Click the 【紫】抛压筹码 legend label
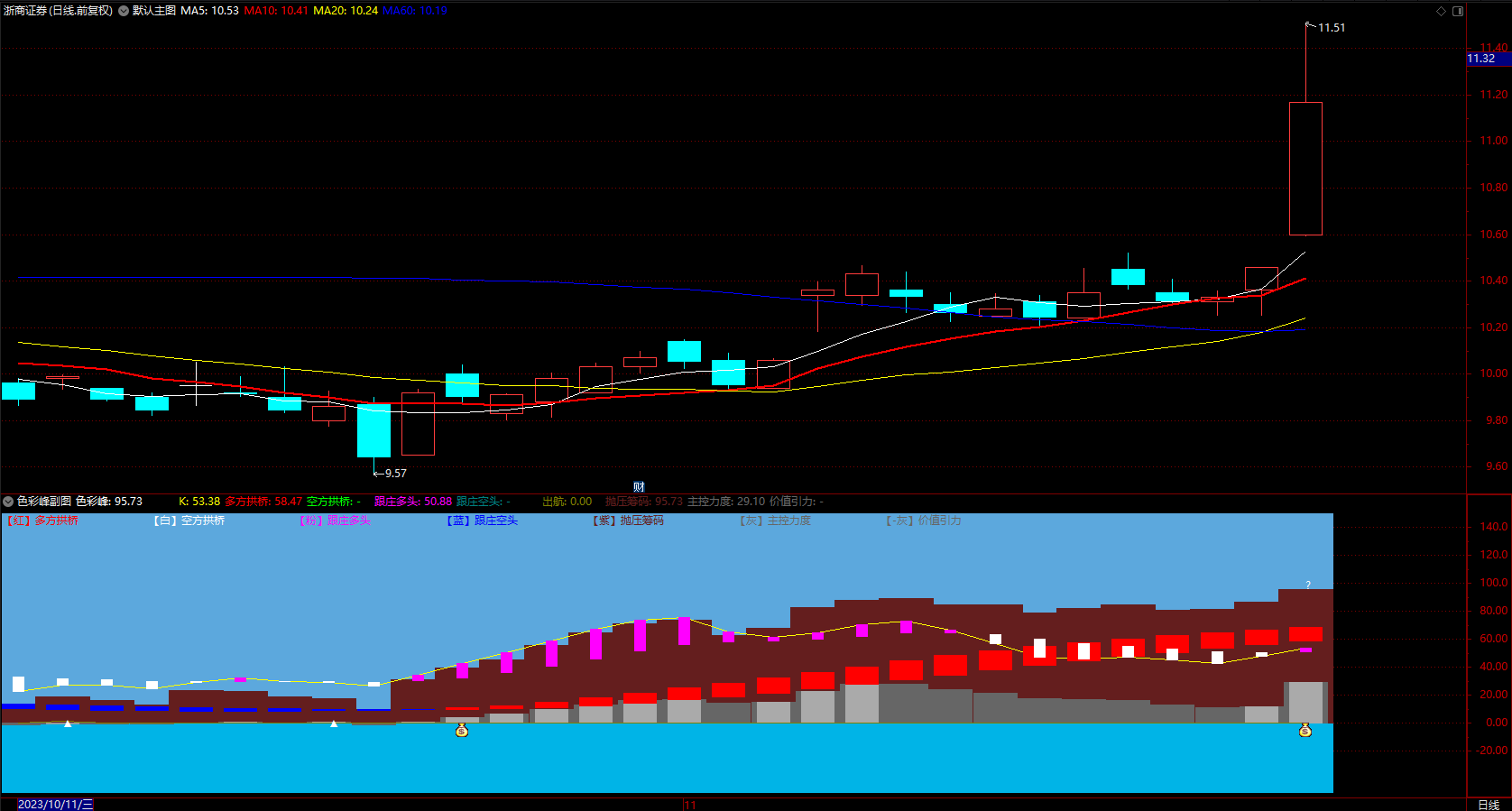The height and width of the screenshot is (811, 1512). 628,521
